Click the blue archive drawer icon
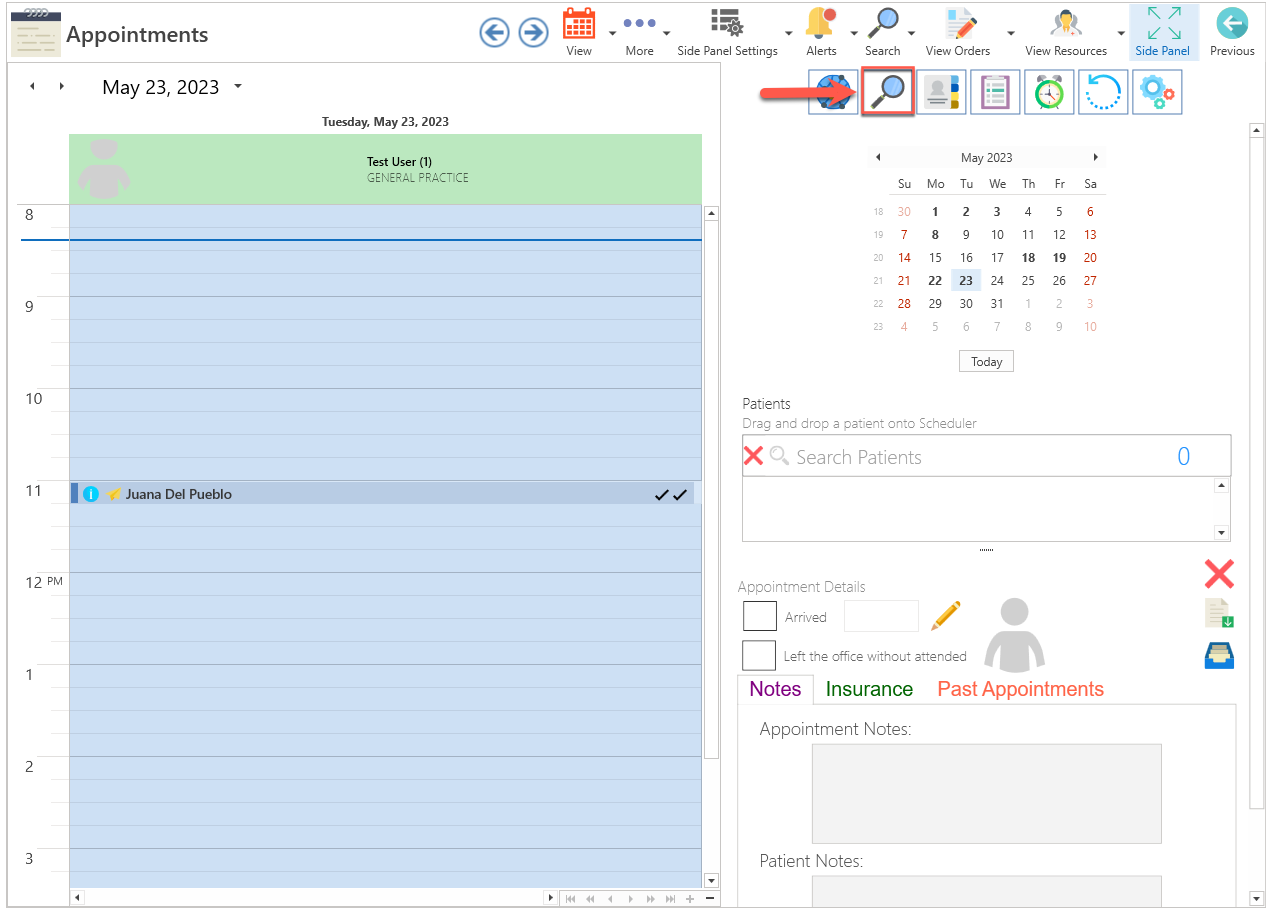This screenshot has width=1269, height=912. point(1219,655)
